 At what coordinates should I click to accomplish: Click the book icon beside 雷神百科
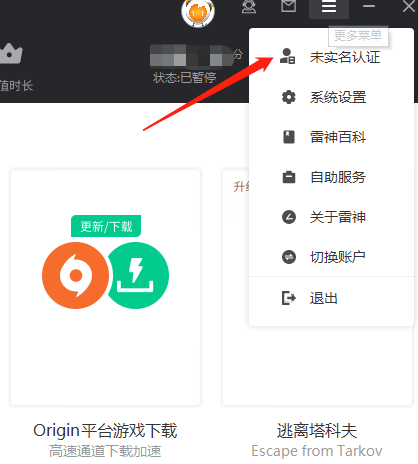pyautogui.click(x=289, y=137)
